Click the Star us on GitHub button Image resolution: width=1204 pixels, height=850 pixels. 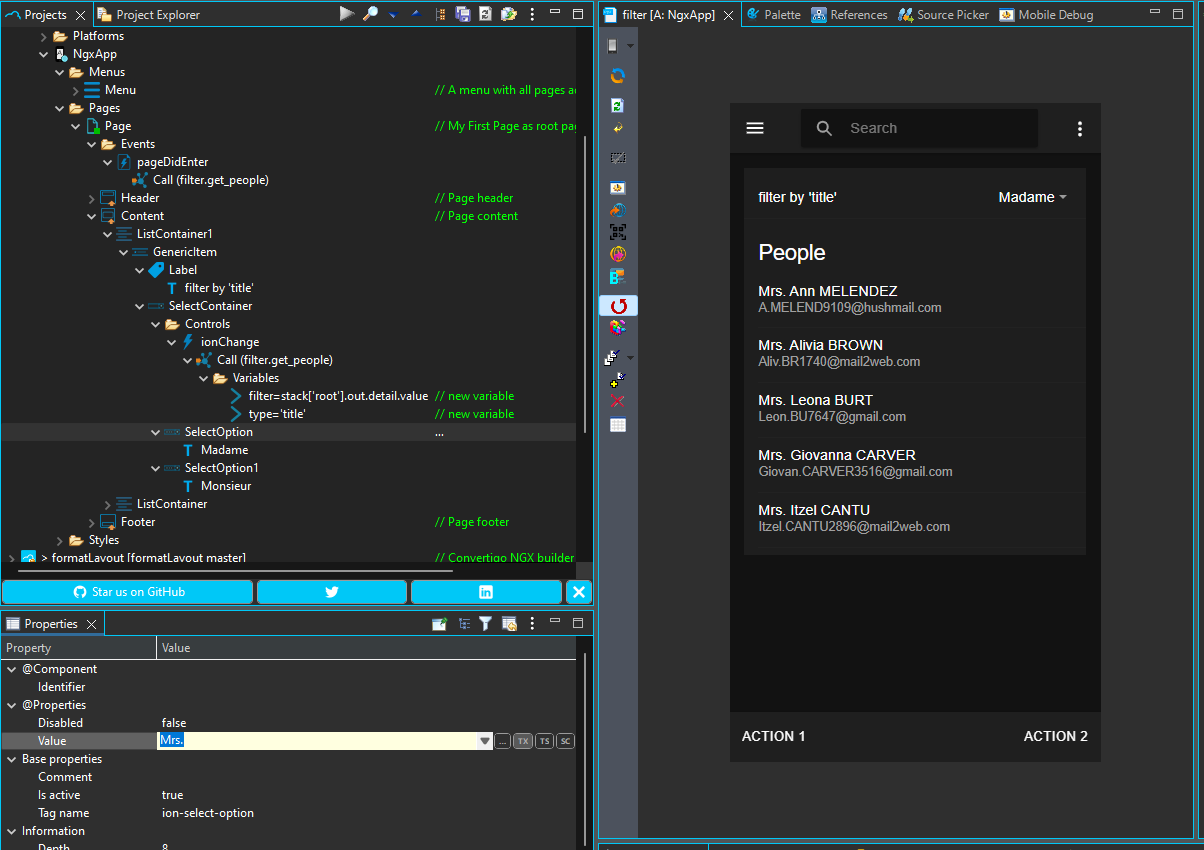128,592
